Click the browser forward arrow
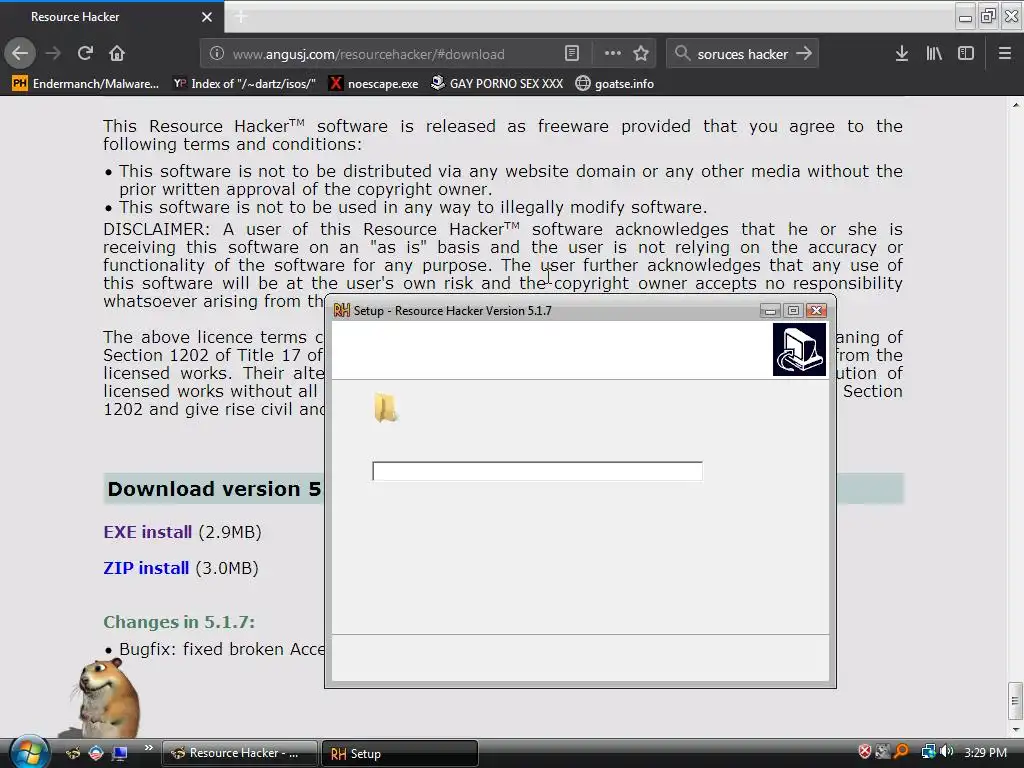Viewport: 1024px width, 768px height. point(53,53)
